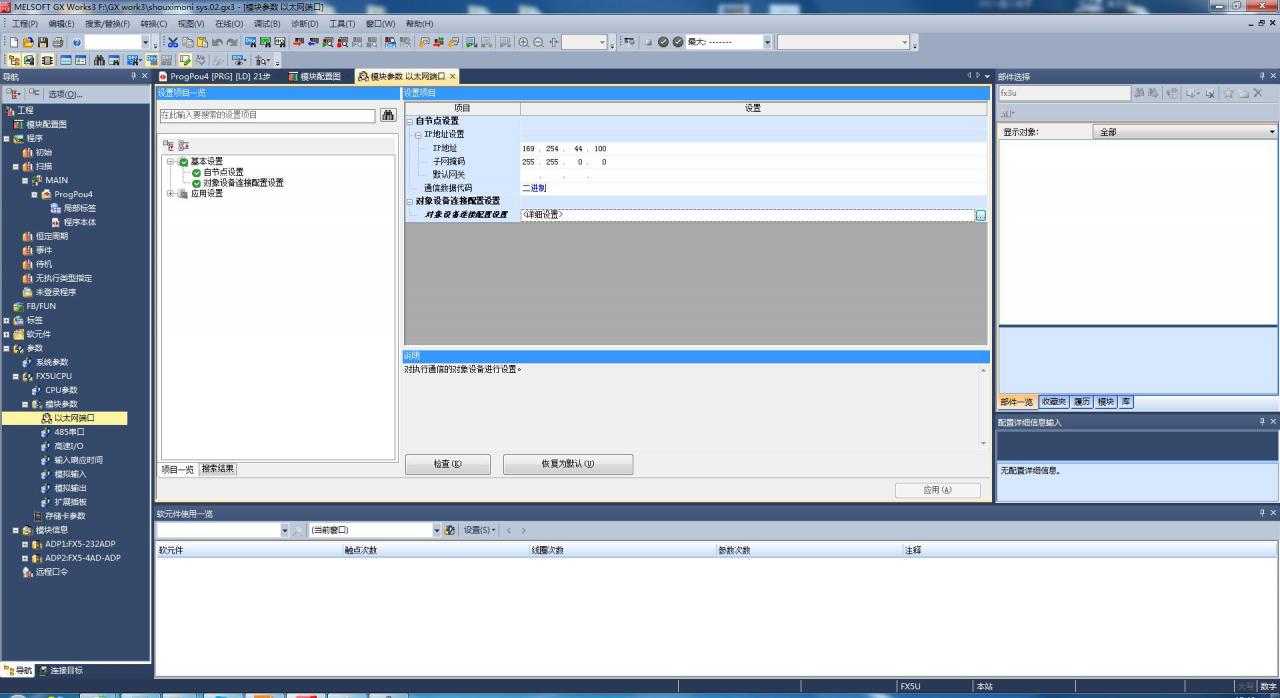1280x698 pixels.
Task: Click the Paste clipboard icon
Action: coord(202,42)
